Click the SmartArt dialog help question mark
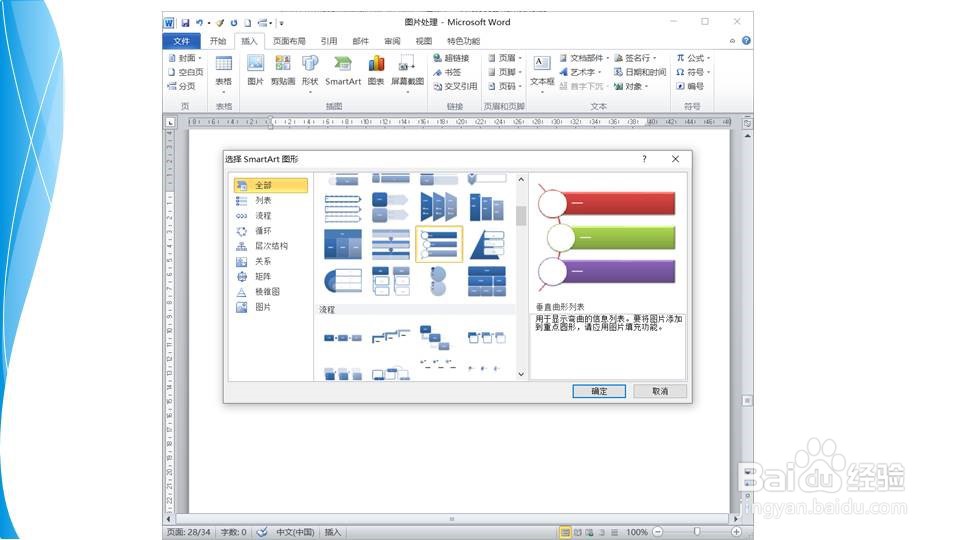 [644, 159]
